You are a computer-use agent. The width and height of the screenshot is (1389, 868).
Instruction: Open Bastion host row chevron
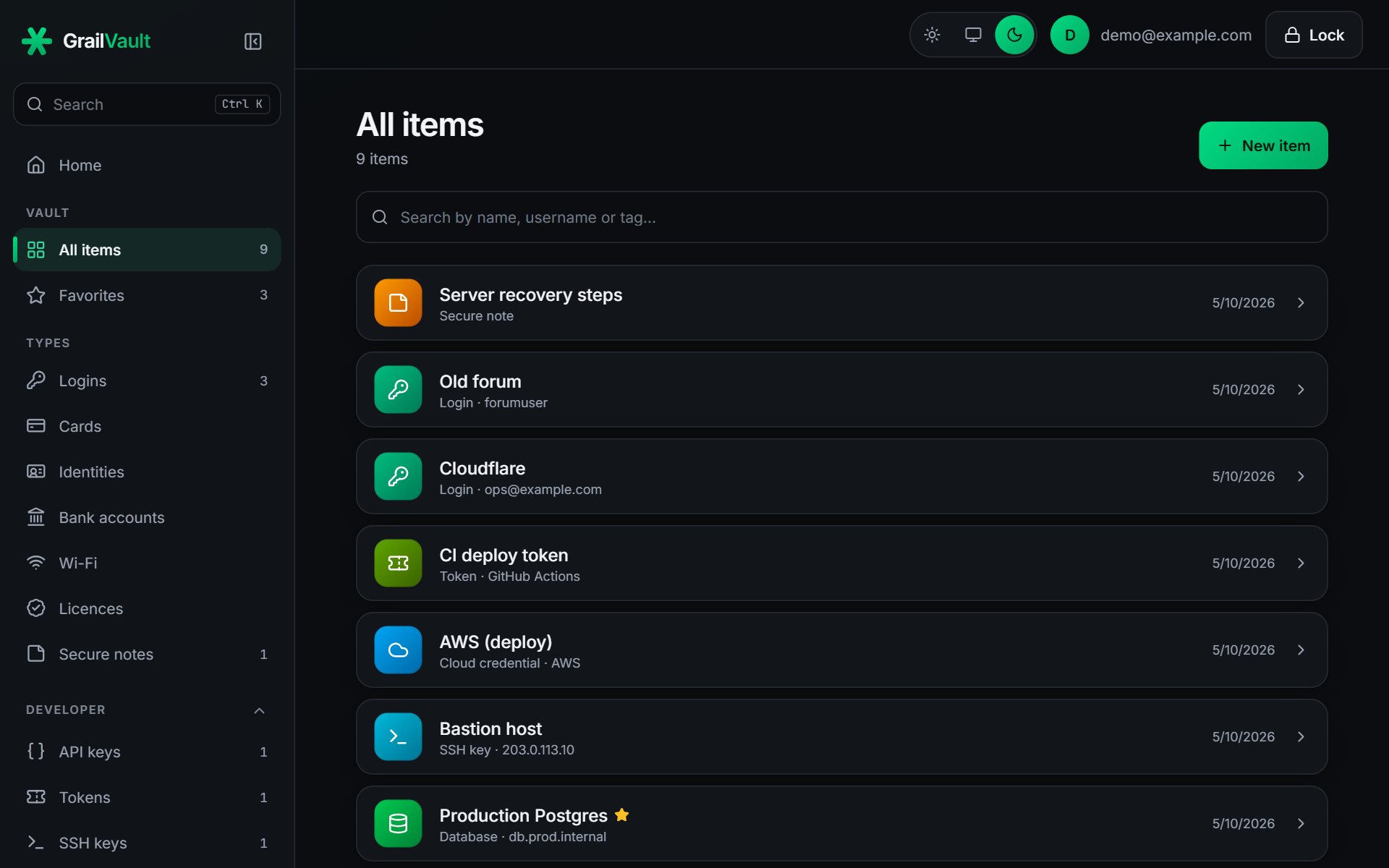click(x=1301, y=736)
